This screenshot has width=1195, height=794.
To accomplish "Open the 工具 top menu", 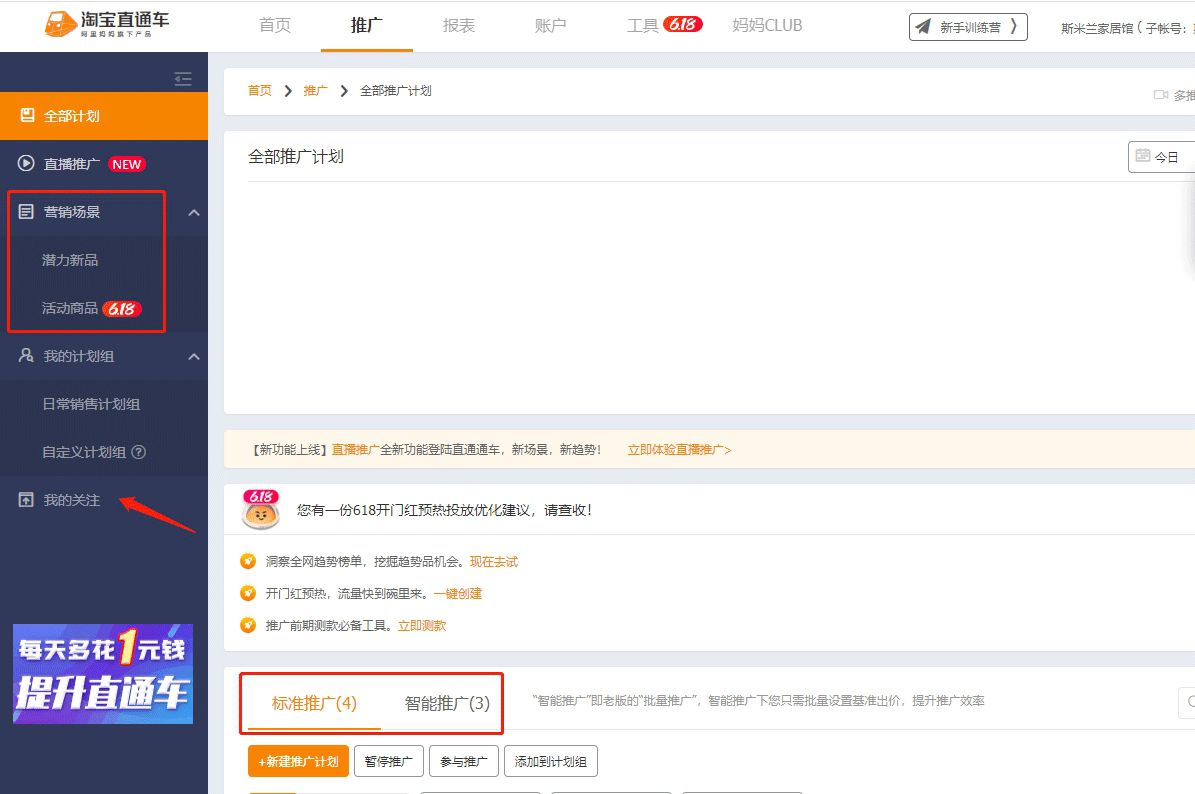I will tap(643, 25).
